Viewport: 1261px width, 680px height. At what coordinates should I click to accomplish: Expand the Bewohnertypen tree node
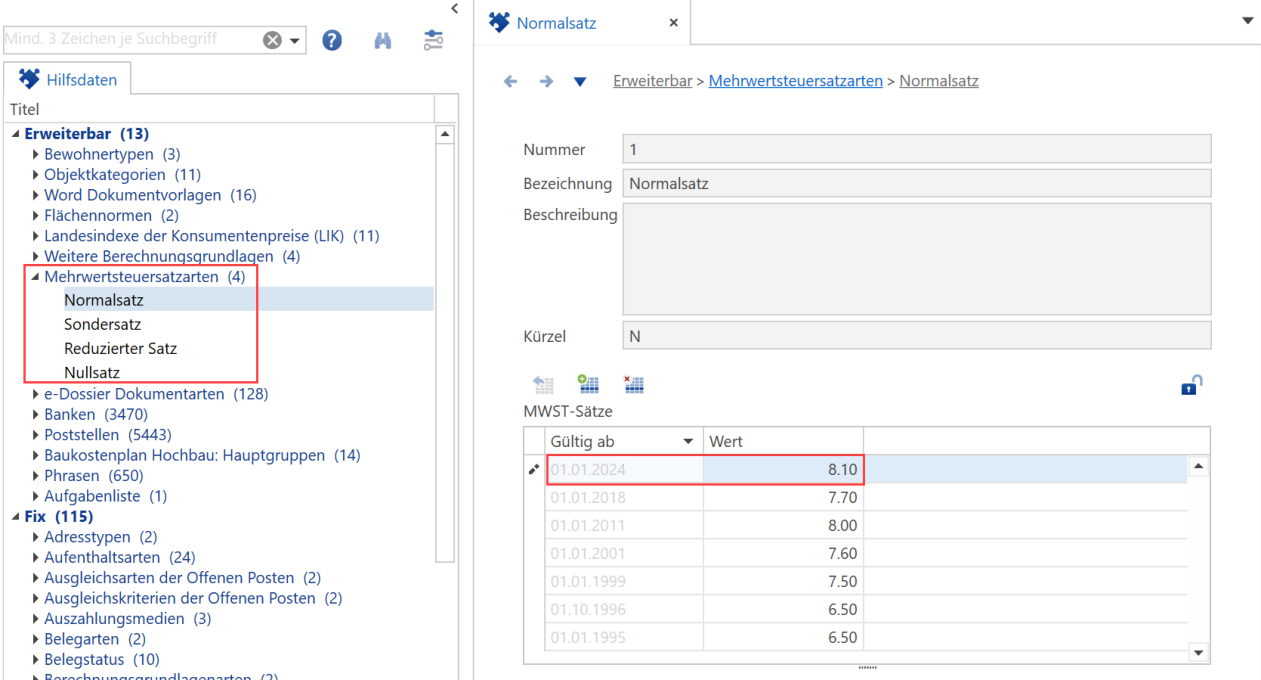(x=36, y=154)
